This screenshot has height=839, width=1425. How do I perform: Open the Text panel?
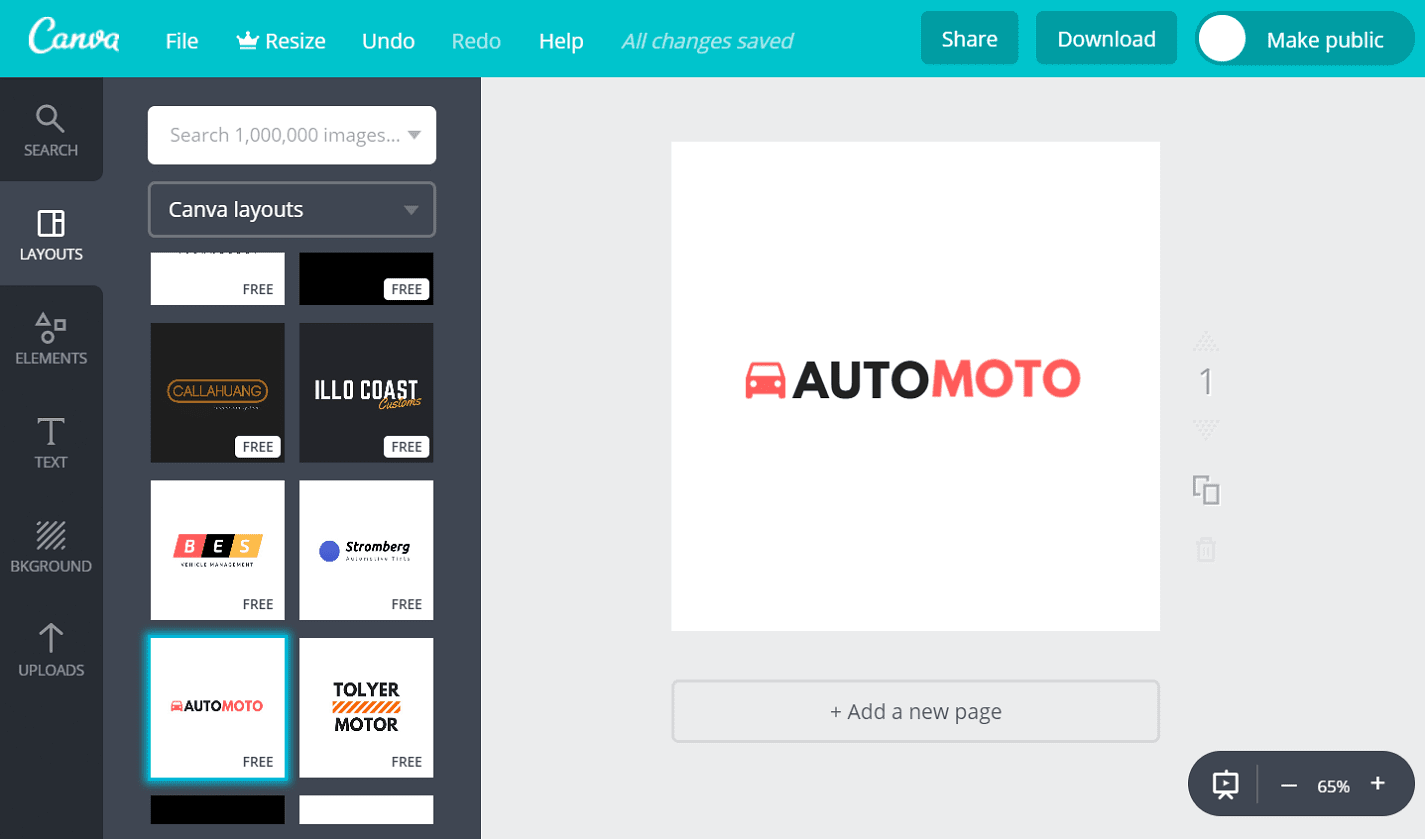tap(51, 443)
